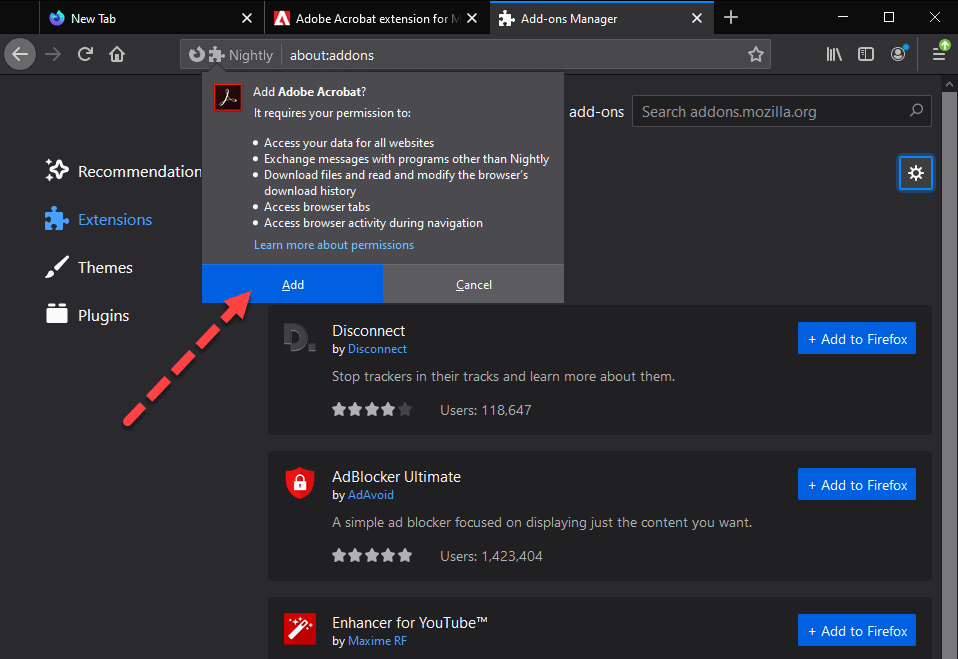This screenshot has height=659, width=958.
Task: Open the Maxime RF author link
Action: pos(377,641)
